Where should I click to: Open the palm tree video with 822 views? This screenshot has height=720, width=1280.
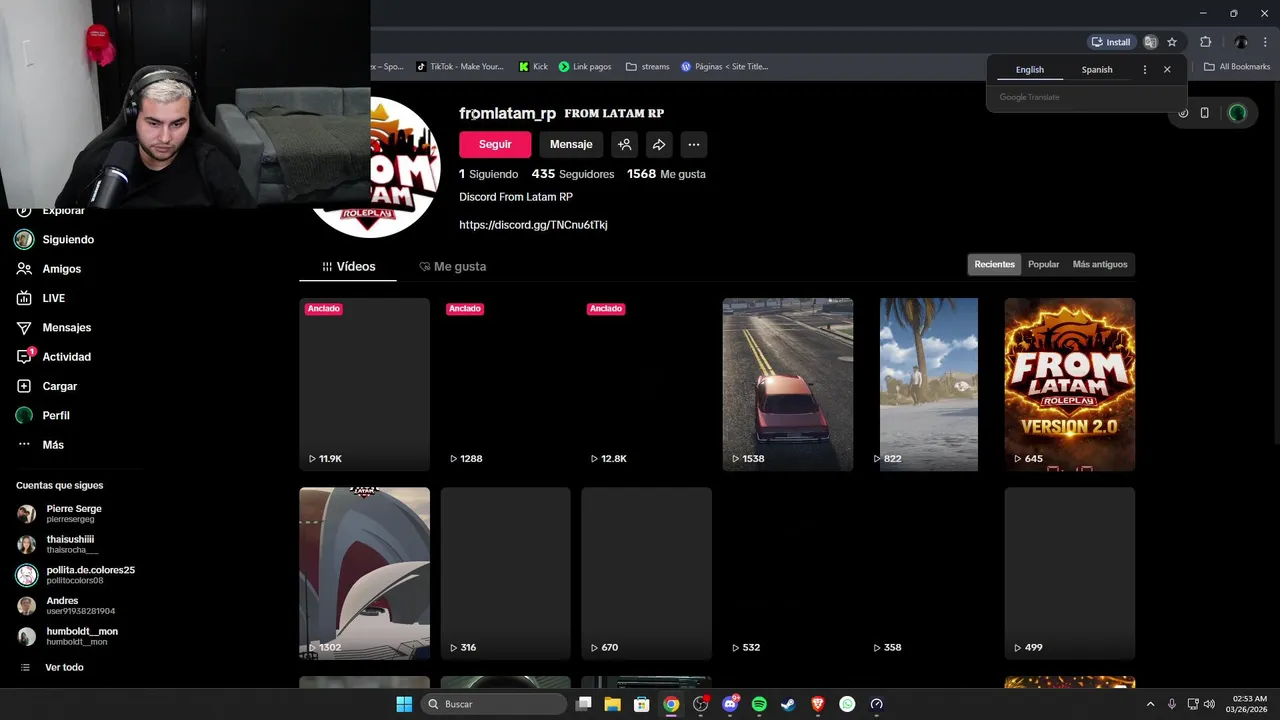929,384
